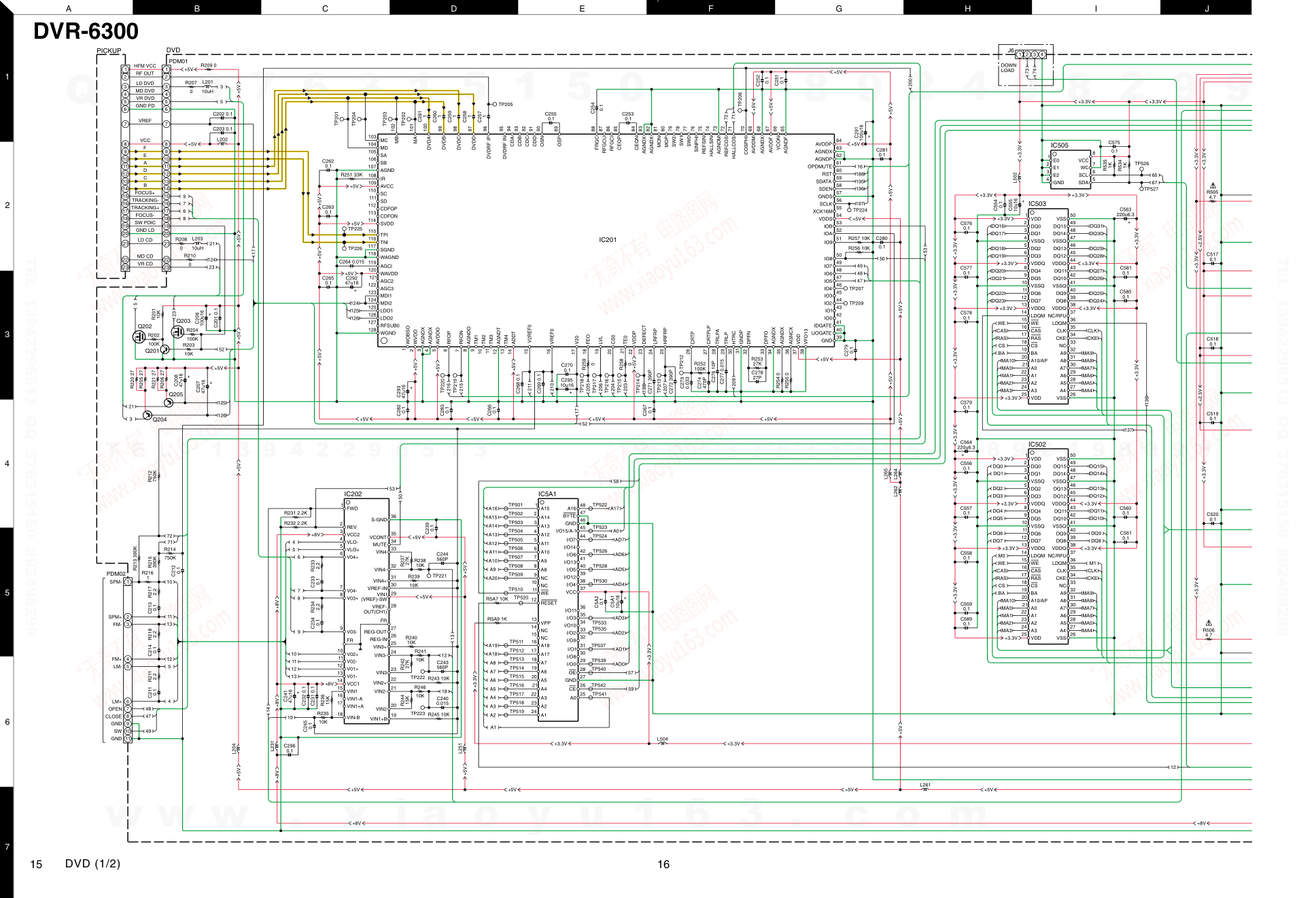Click warning triangle above R505
The image size is (1316, 898).
[x=1212, y=185]
